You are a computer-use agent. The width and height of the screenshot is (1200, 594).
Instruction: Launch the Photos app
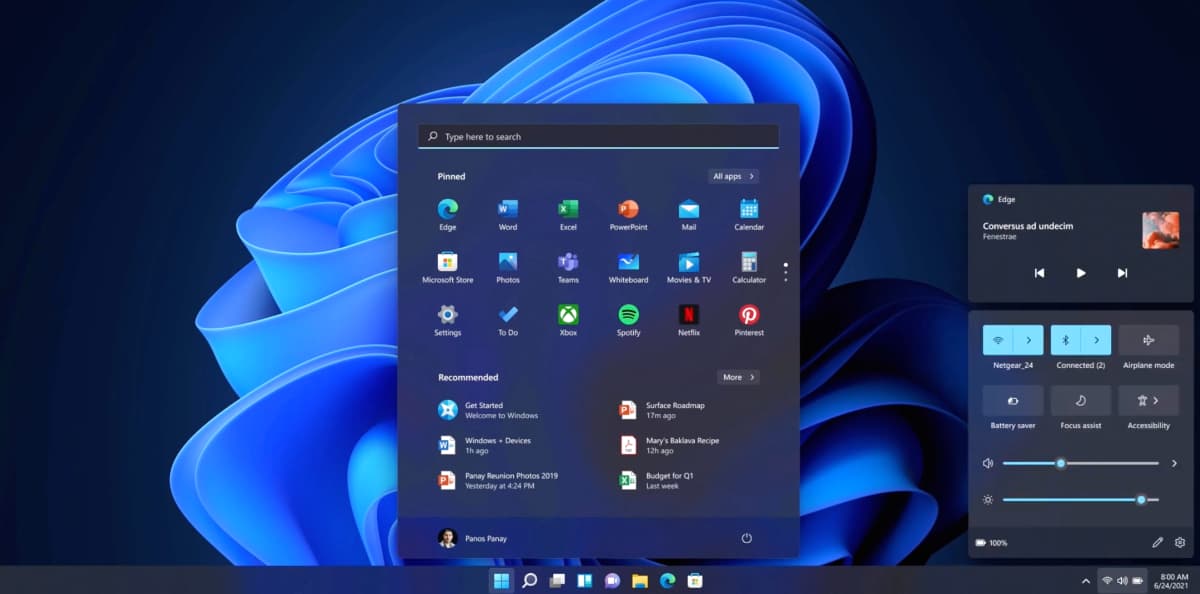pyautogui.click(x=508, y=267)
